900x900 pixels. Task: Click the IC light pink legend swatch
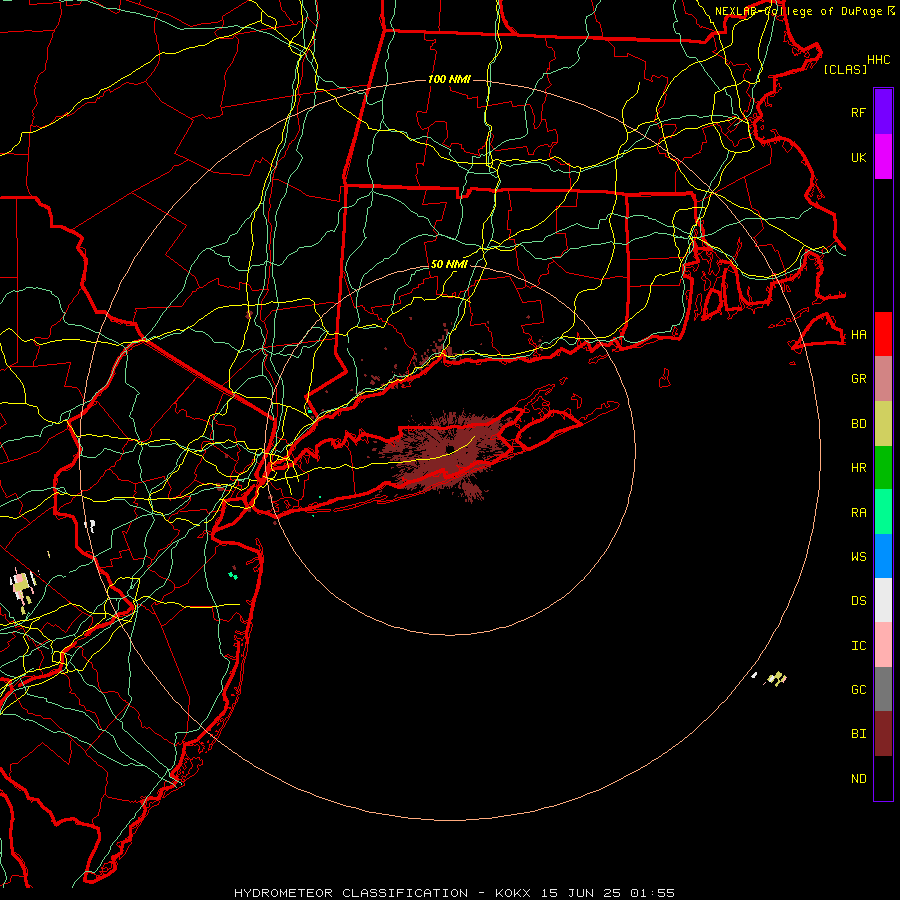click(x=883, y=645)
